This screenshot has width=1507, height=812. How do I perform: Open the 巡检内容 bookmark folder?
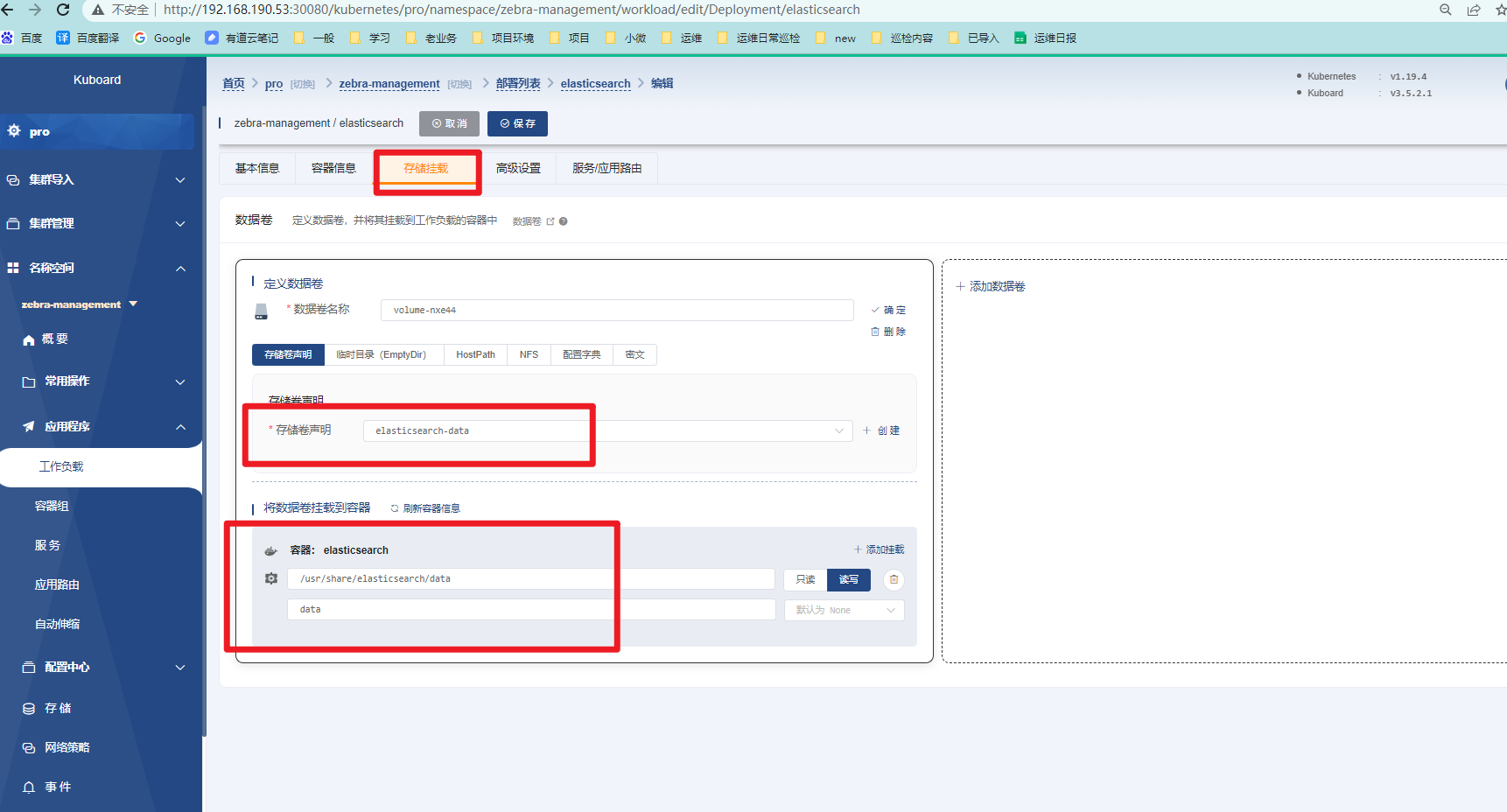901,38
